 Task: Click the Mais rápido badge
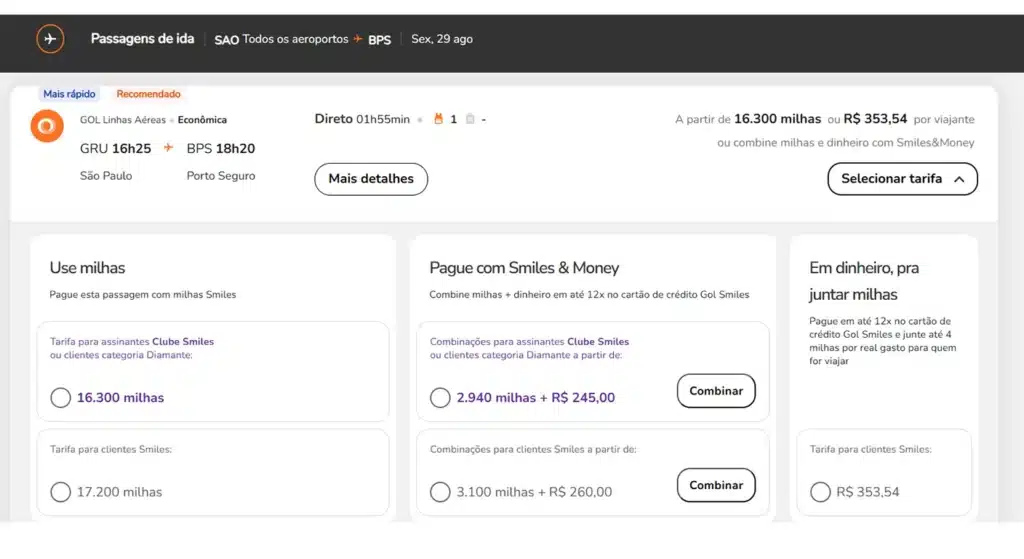point(69,94)
